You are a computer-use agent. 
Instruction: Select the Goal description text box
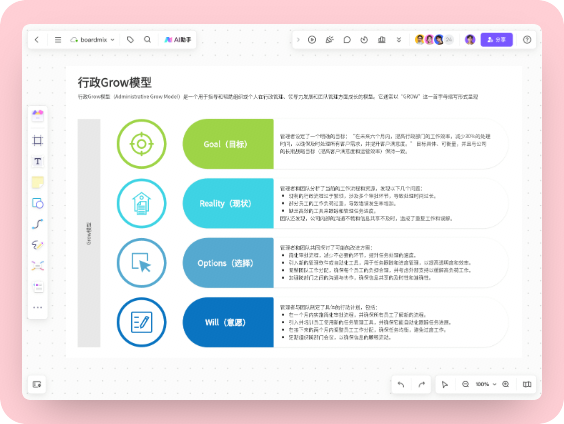tap(385, 144)
